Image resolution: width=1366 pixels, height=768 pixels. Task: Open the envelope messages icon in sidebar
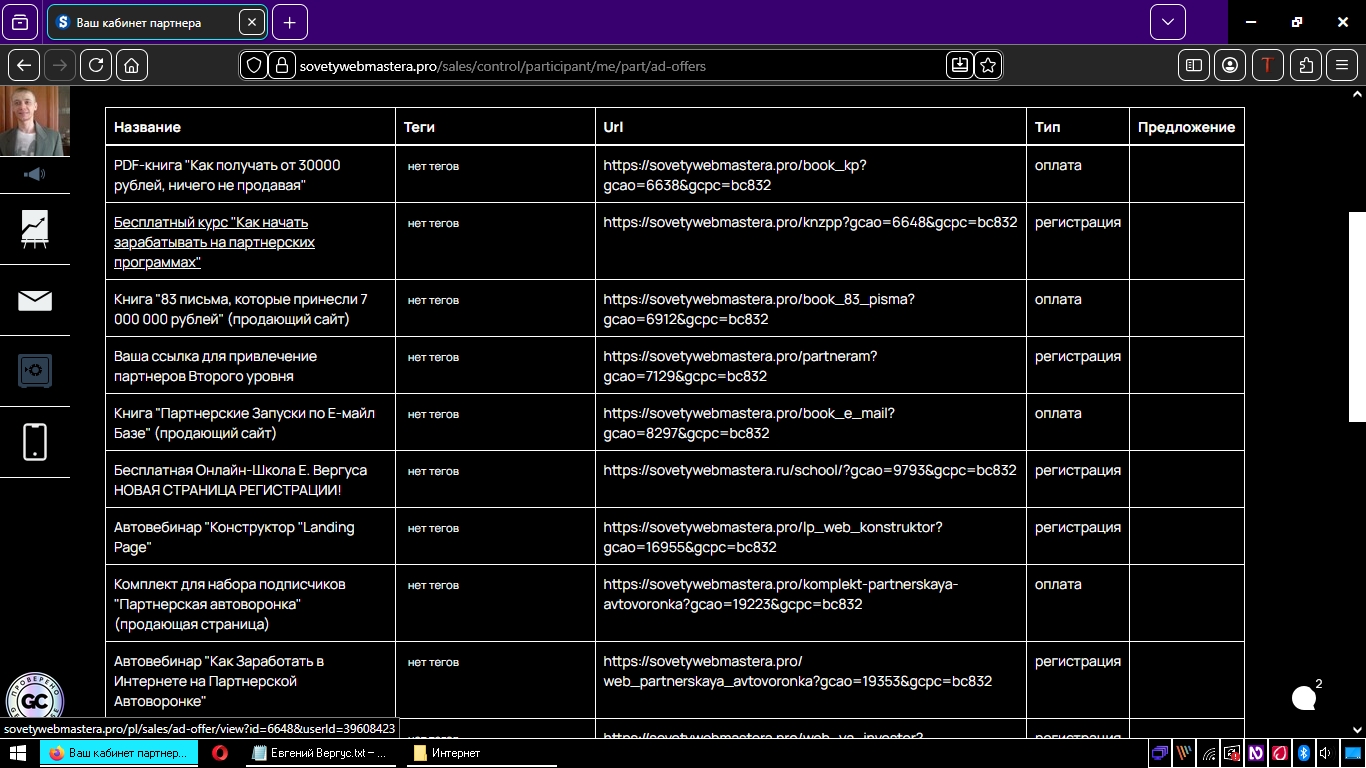point(35,300)
